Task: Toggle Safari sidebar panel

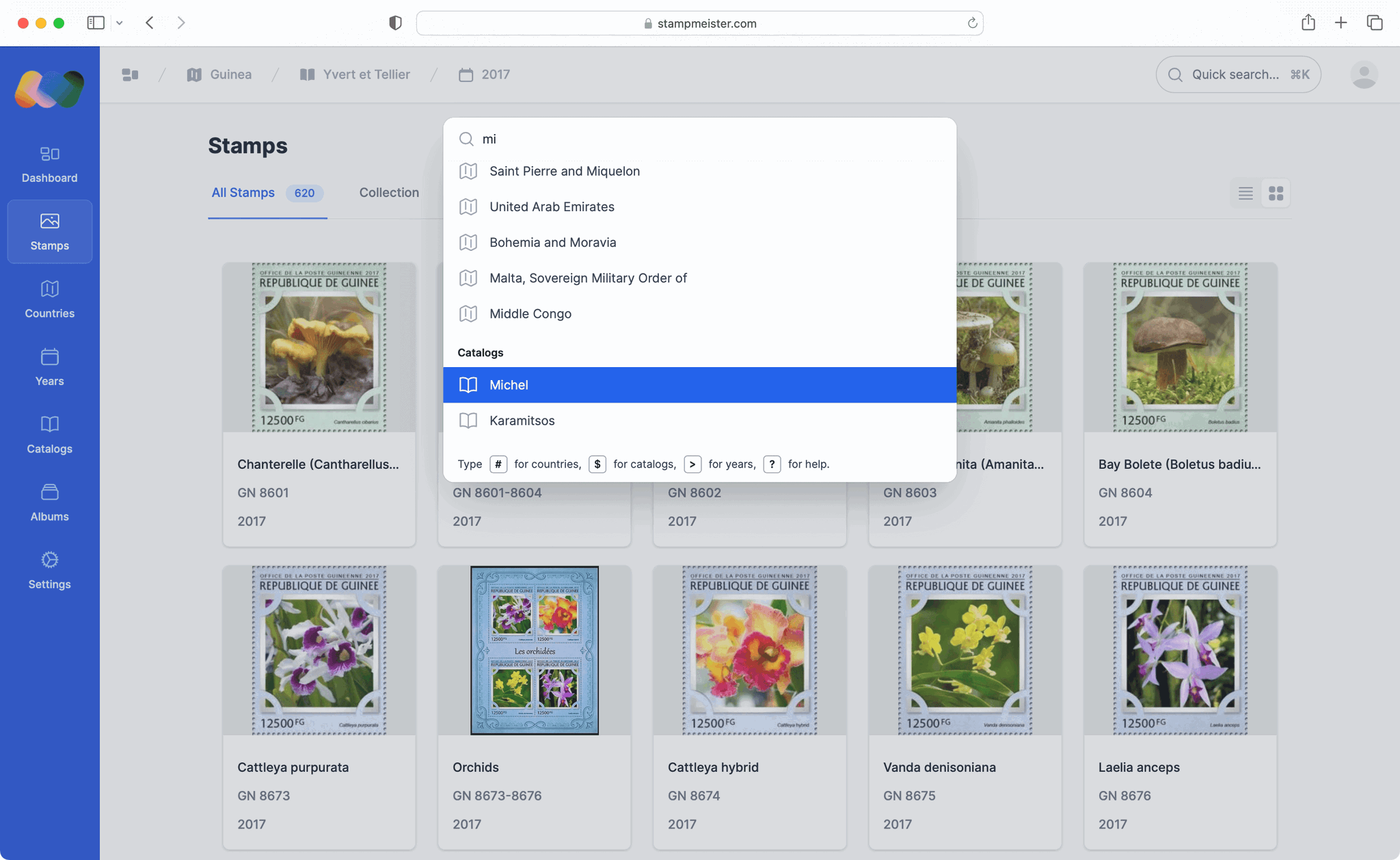Action: click(x=96, y=23)
